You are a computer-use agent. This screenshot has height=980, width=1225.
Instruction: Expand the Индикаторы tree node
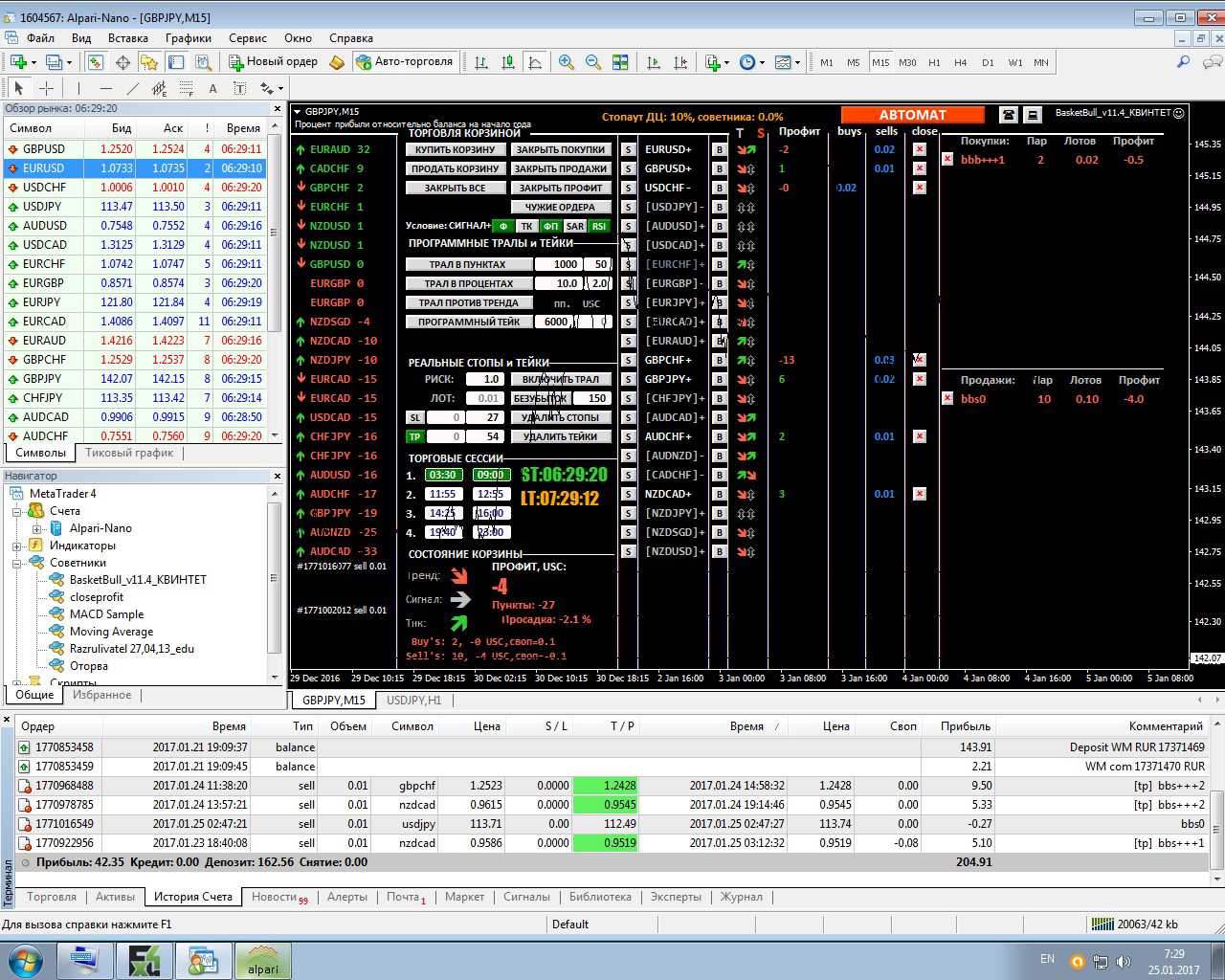point(17,546)
